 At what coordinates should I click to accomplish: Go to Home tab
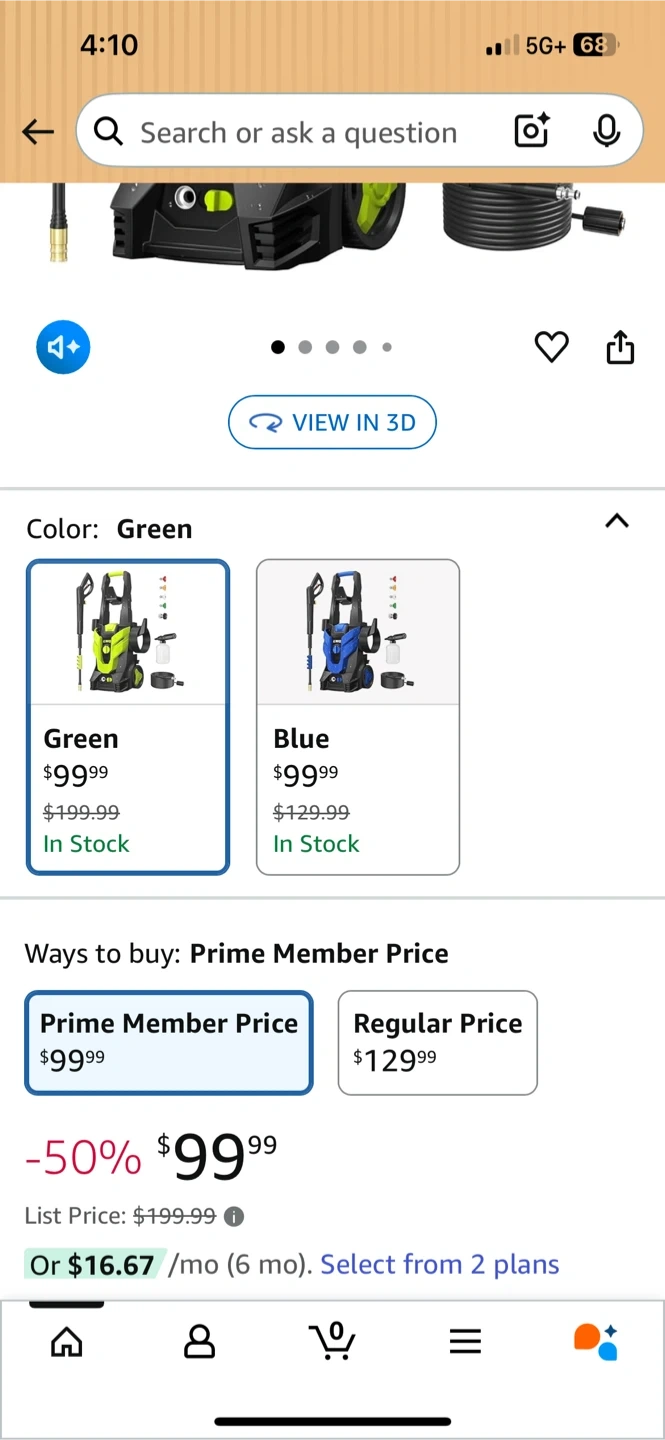[x=67, y=1342]
